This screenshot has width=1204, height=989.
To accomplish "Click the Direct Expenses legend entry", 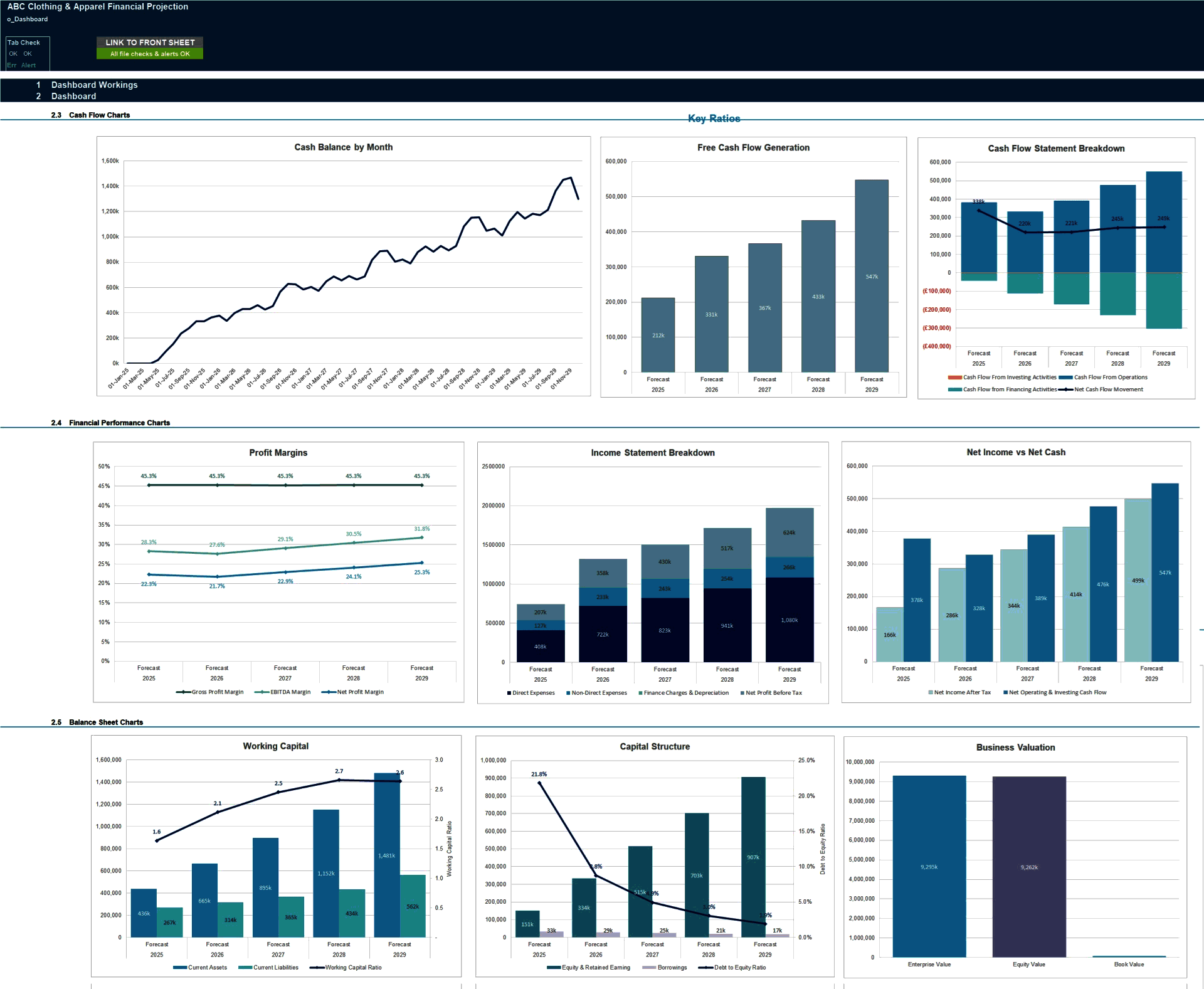I will pyautogui.click(x=531, y=693).
